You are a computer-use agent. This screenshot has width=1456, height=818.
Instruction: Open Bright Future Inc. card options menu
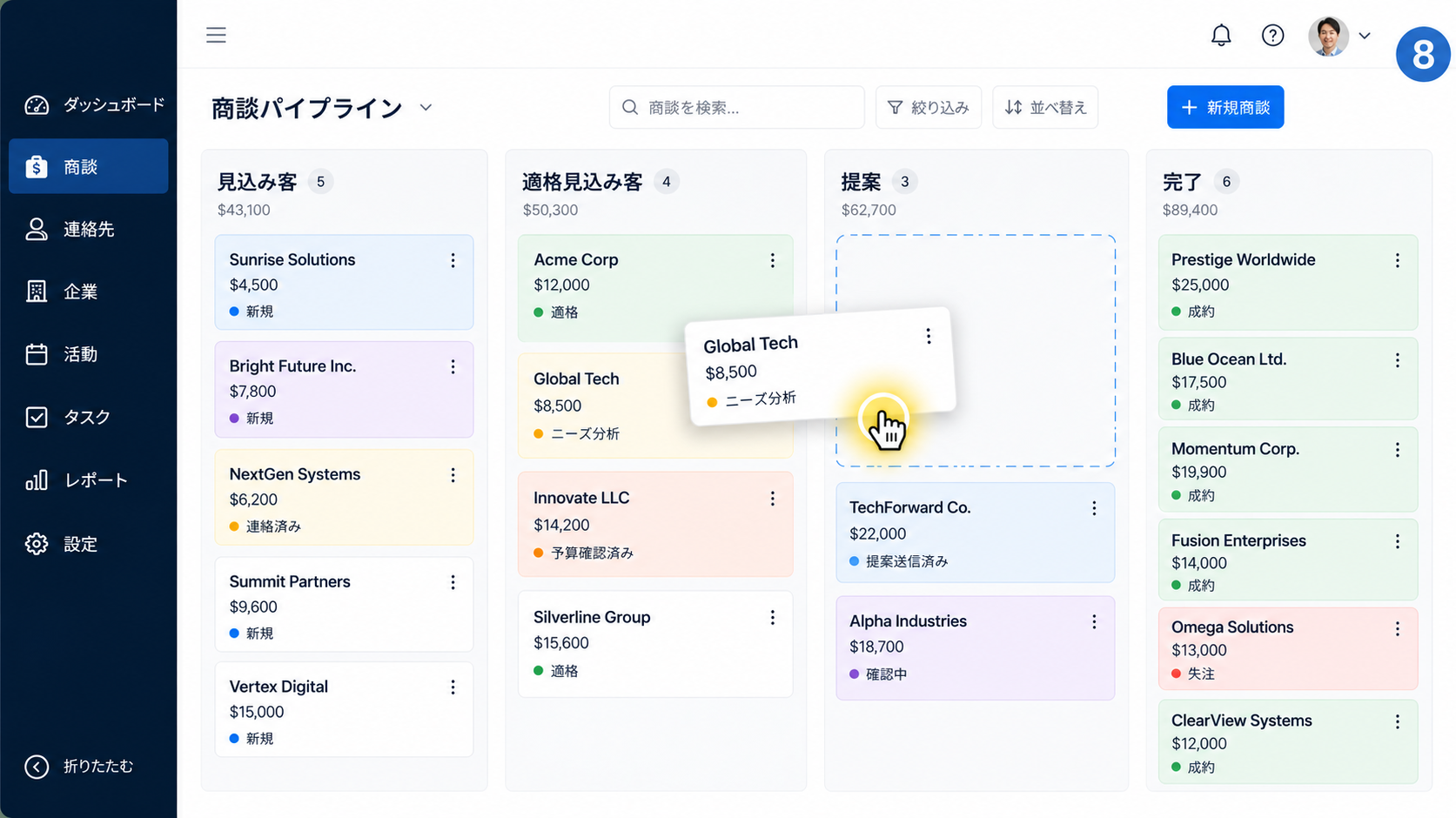pyautogui.click(x=453, y=367)
